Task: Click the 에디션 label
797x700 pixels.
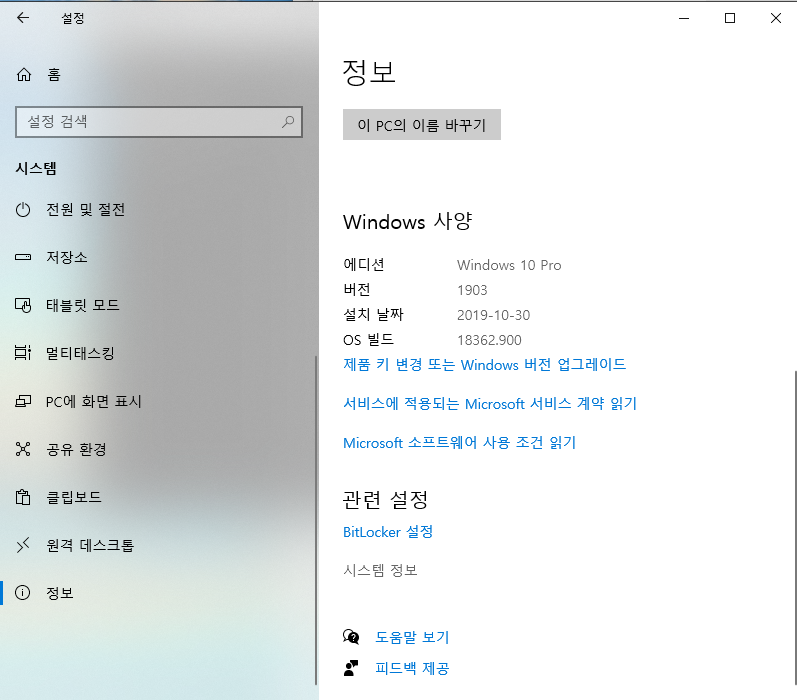Action: (364, 265)
